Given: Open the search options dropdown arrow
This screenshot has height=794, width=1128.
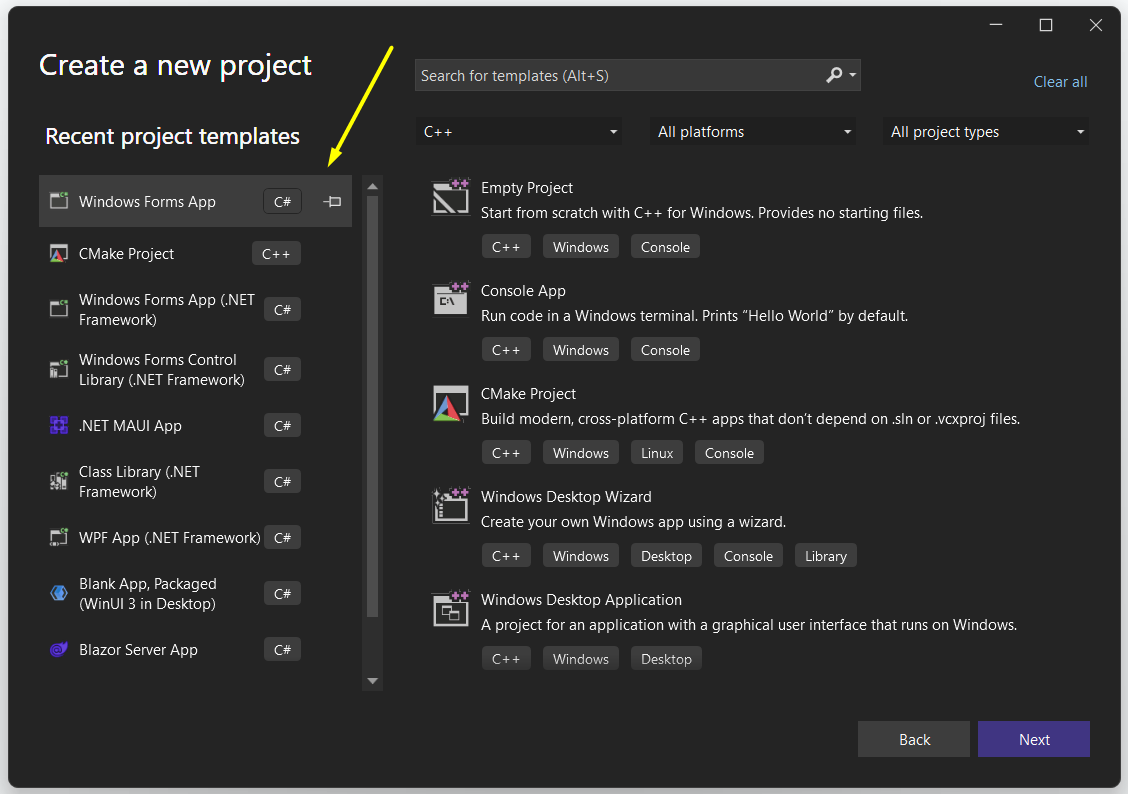Looking at the screenshot, I should coord(852,75).
